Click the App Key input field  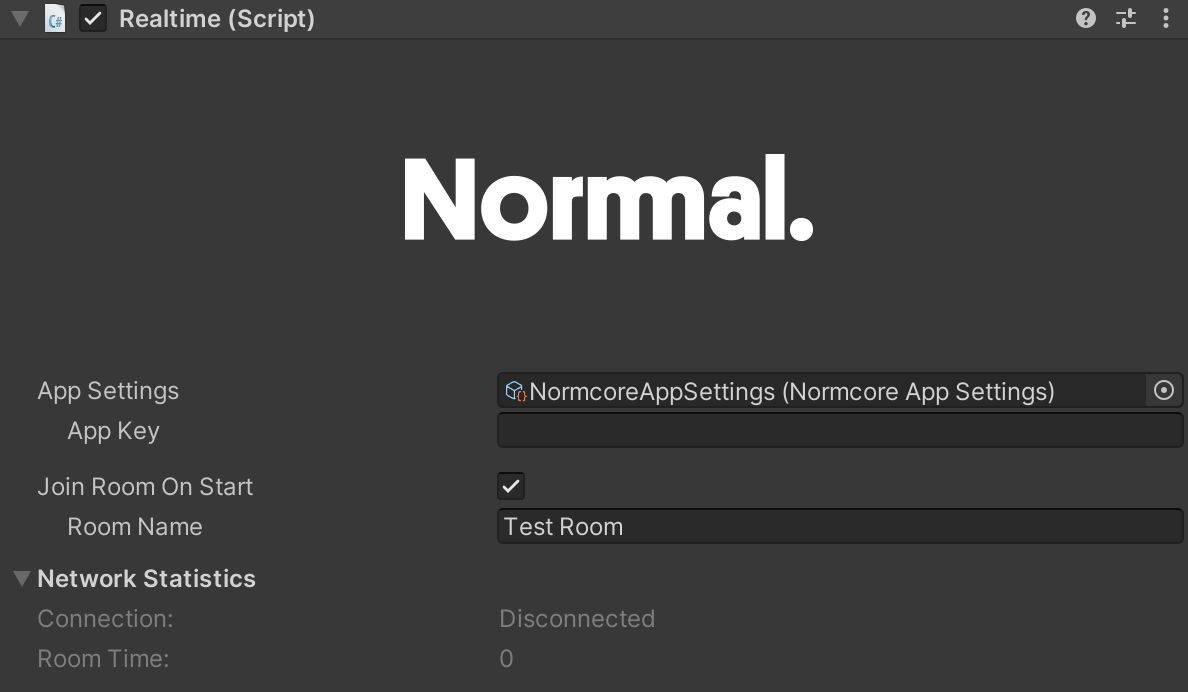tap(839, 431)
